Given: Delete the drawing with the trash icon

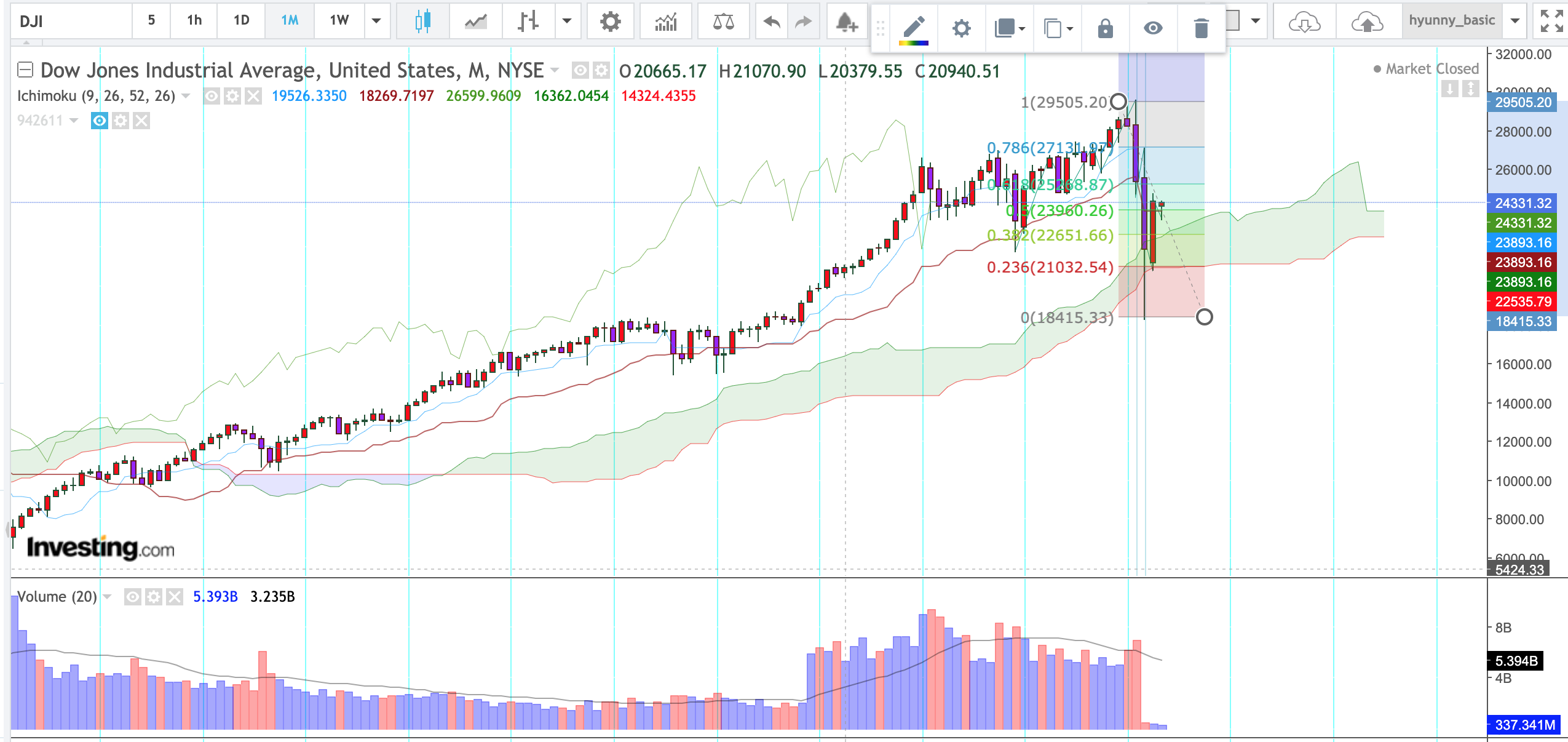Looking at the screenshot, I should pos(1201,28).
